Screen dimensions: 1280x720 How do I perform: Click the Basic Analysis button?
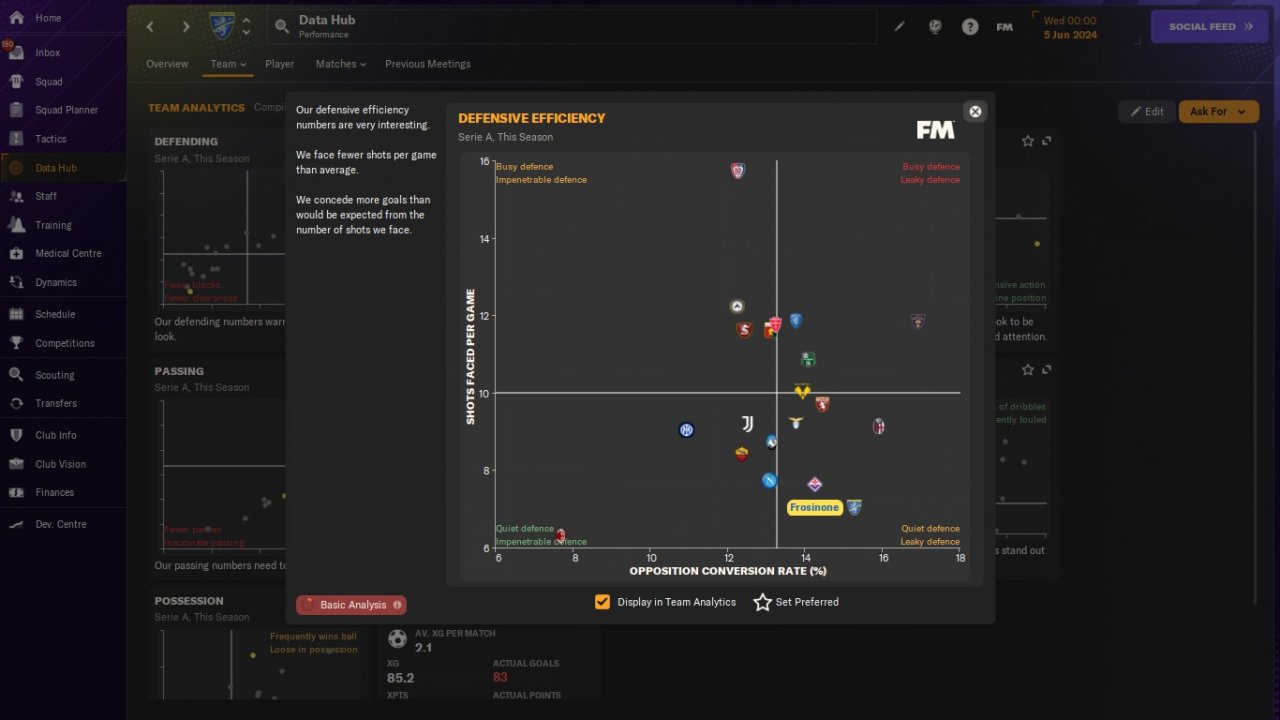pos(351,605)
